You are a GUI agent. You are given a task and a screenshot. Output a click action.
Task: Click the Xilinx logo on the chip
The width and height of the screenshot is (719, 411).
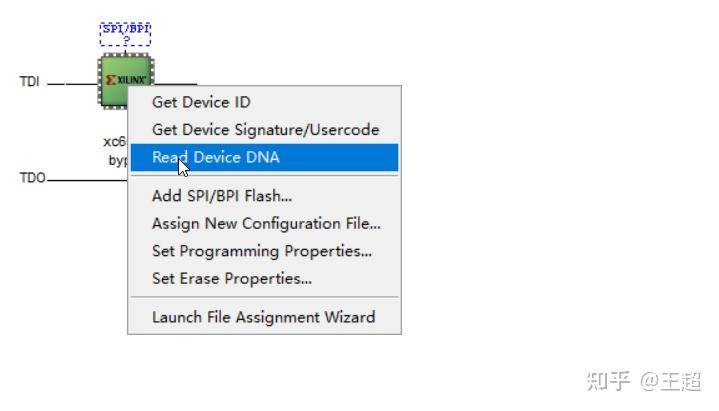pyautogui.click(x=126, y=78)
